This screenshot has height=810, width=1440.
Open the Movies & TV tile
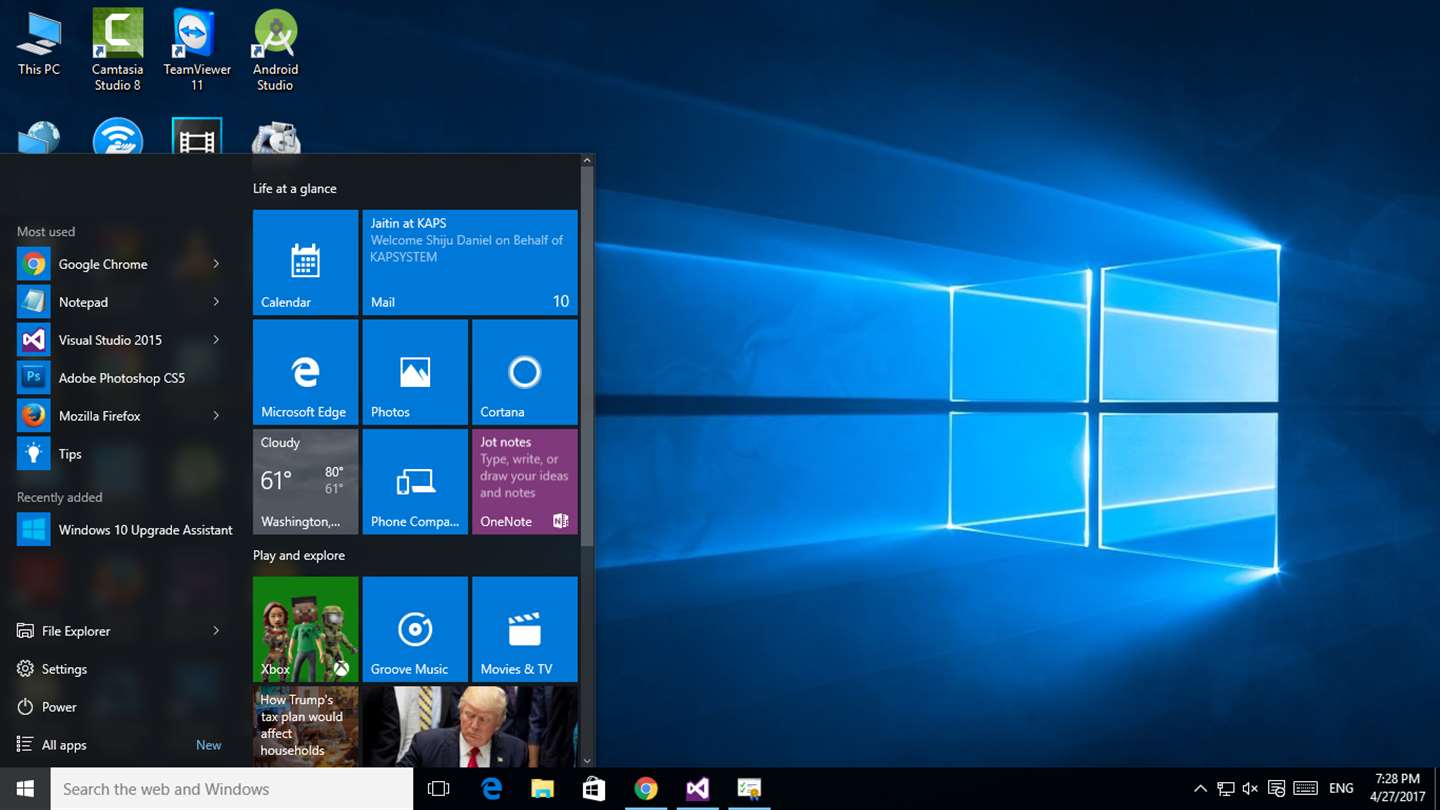(x=525, y=629)
